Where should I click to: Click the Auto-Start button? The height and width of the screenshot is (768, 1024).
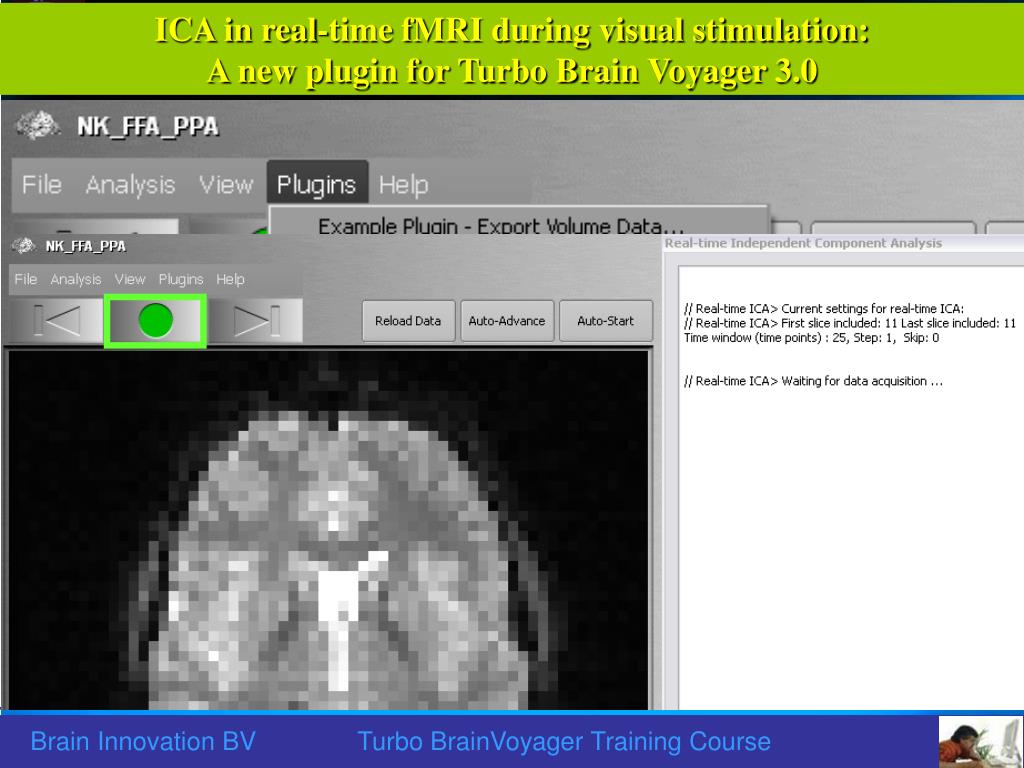(x=605, y=321)
